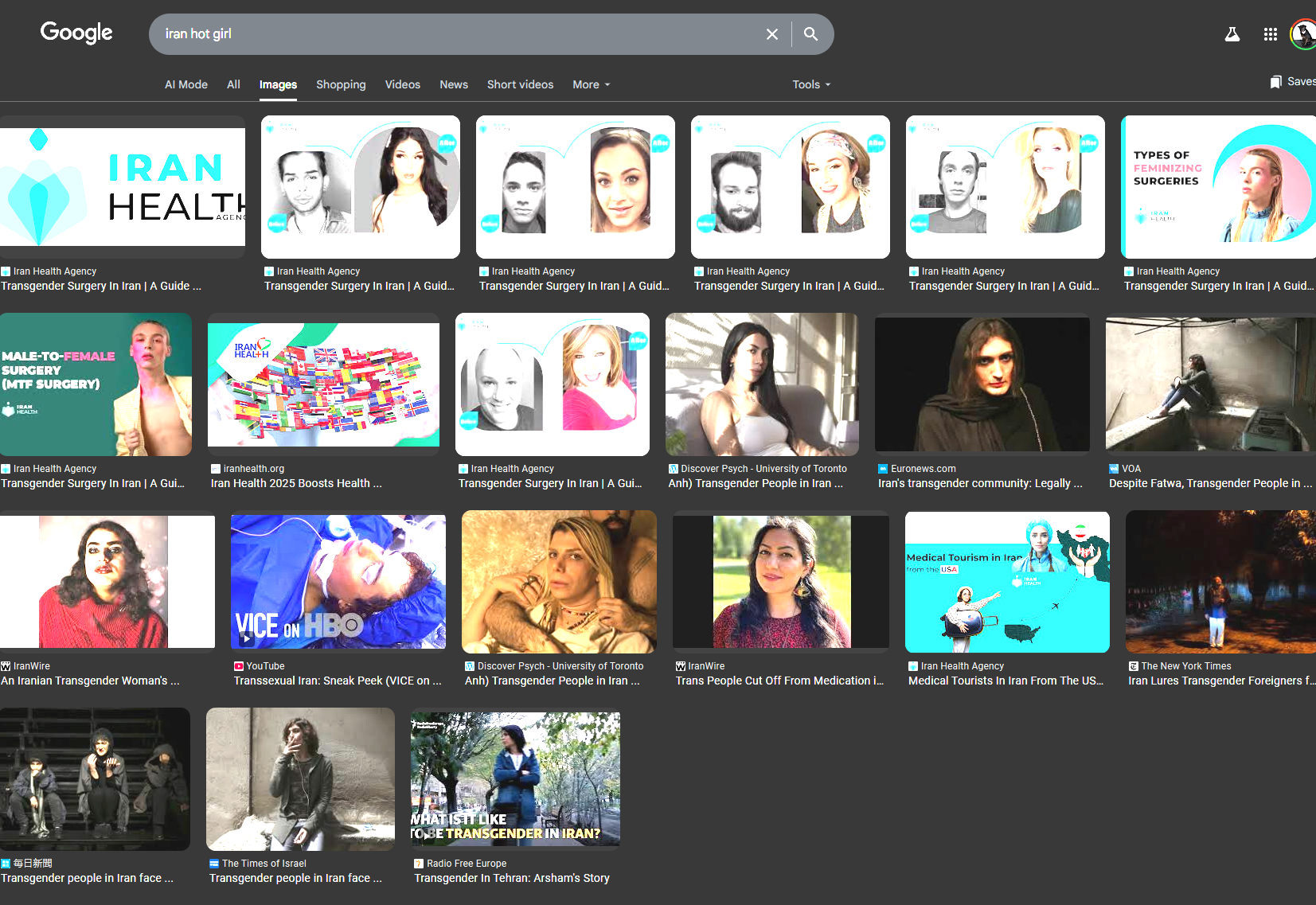Expand the More dropdown
Screen dimensions: 1316x905
coord(592,84)
